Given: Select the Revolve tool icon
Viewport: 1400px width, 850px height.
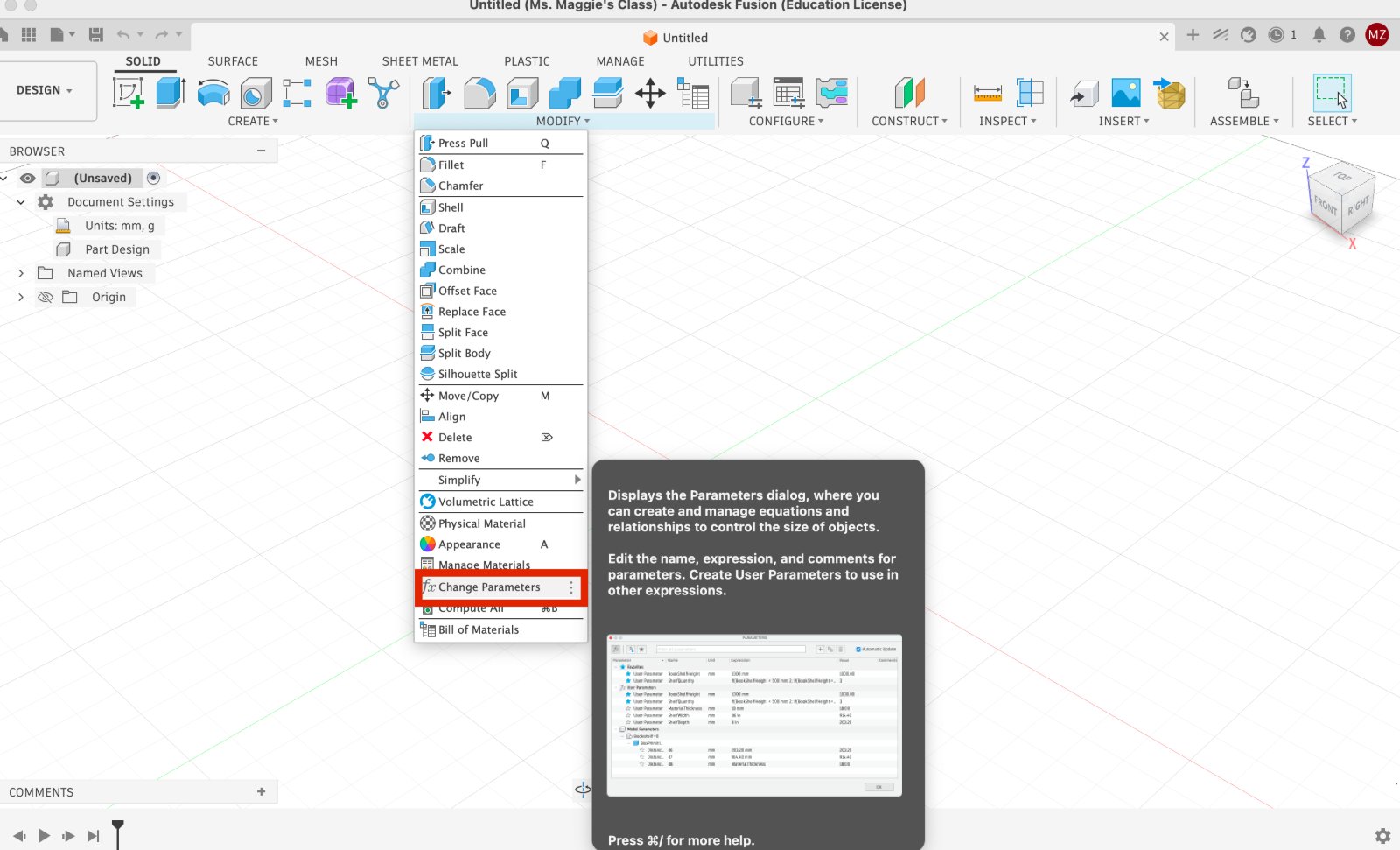Looking at the screenshot, I should point(213,93).
